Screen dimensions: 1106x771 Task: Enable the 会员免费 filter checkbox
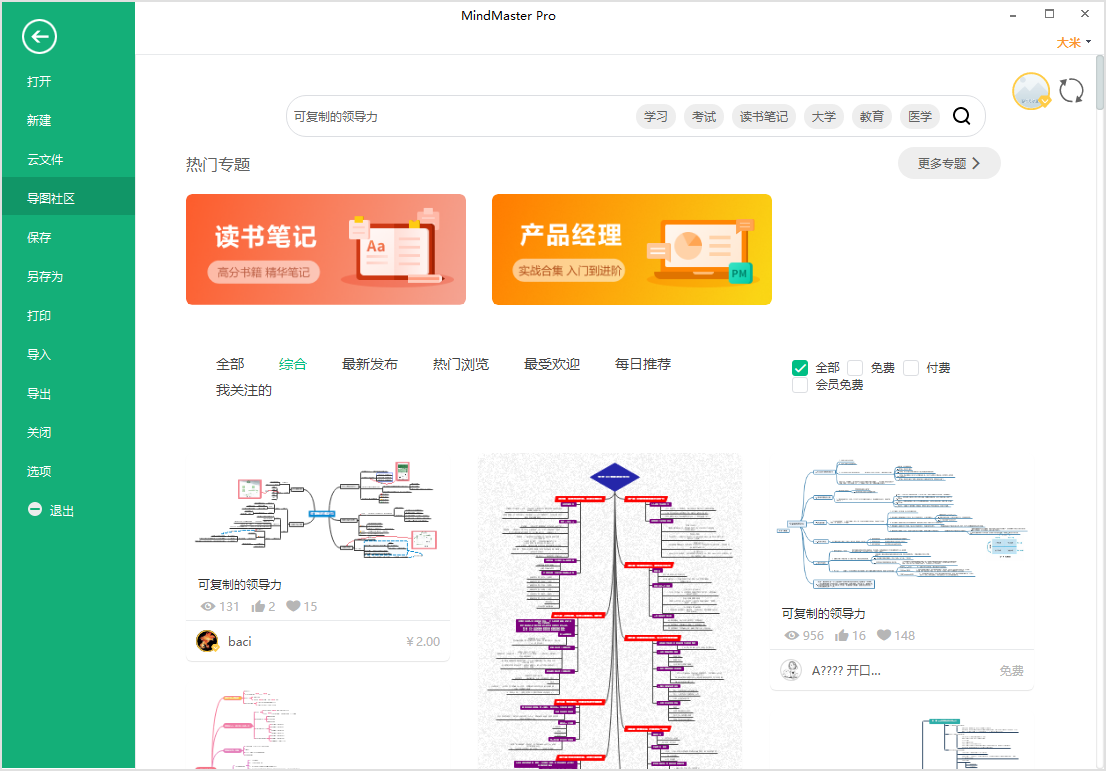click(800, 385)
